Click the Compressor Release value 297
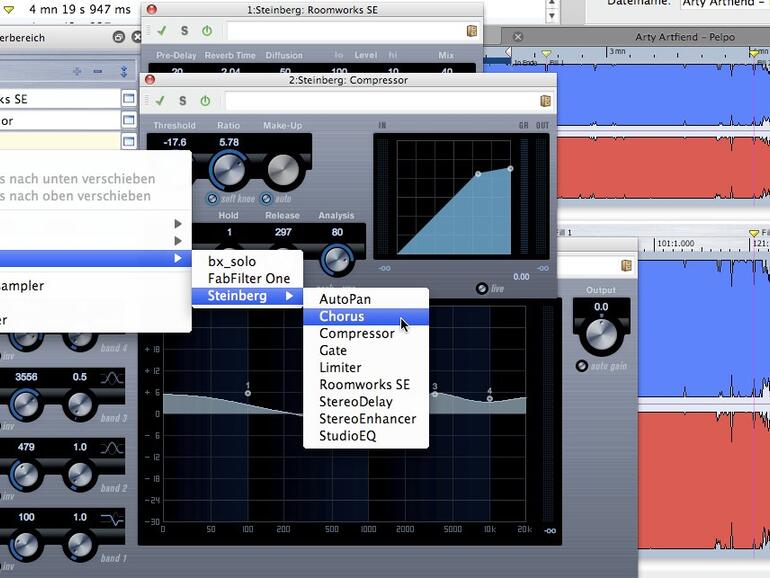 click(283, 232)
